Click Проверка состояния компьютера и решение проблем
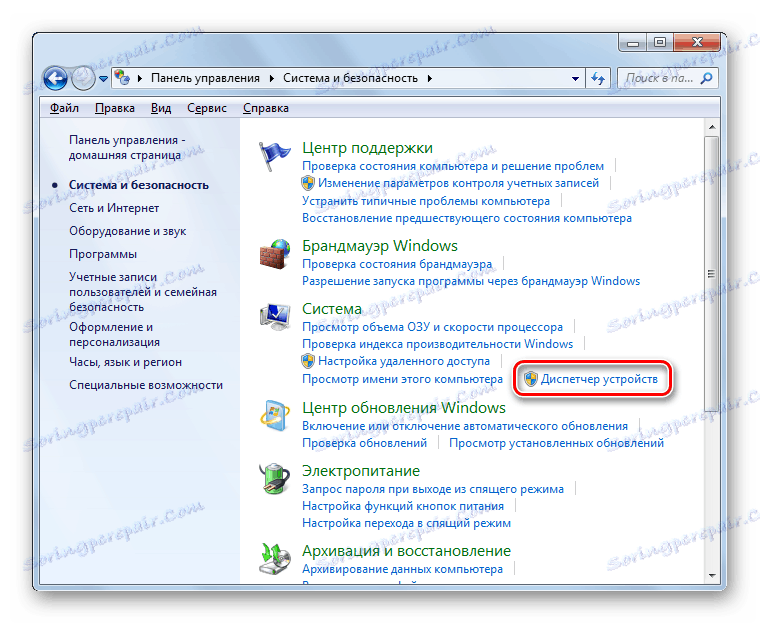The width and height of the screenshot is (760, 624). [x=453, y=166]
